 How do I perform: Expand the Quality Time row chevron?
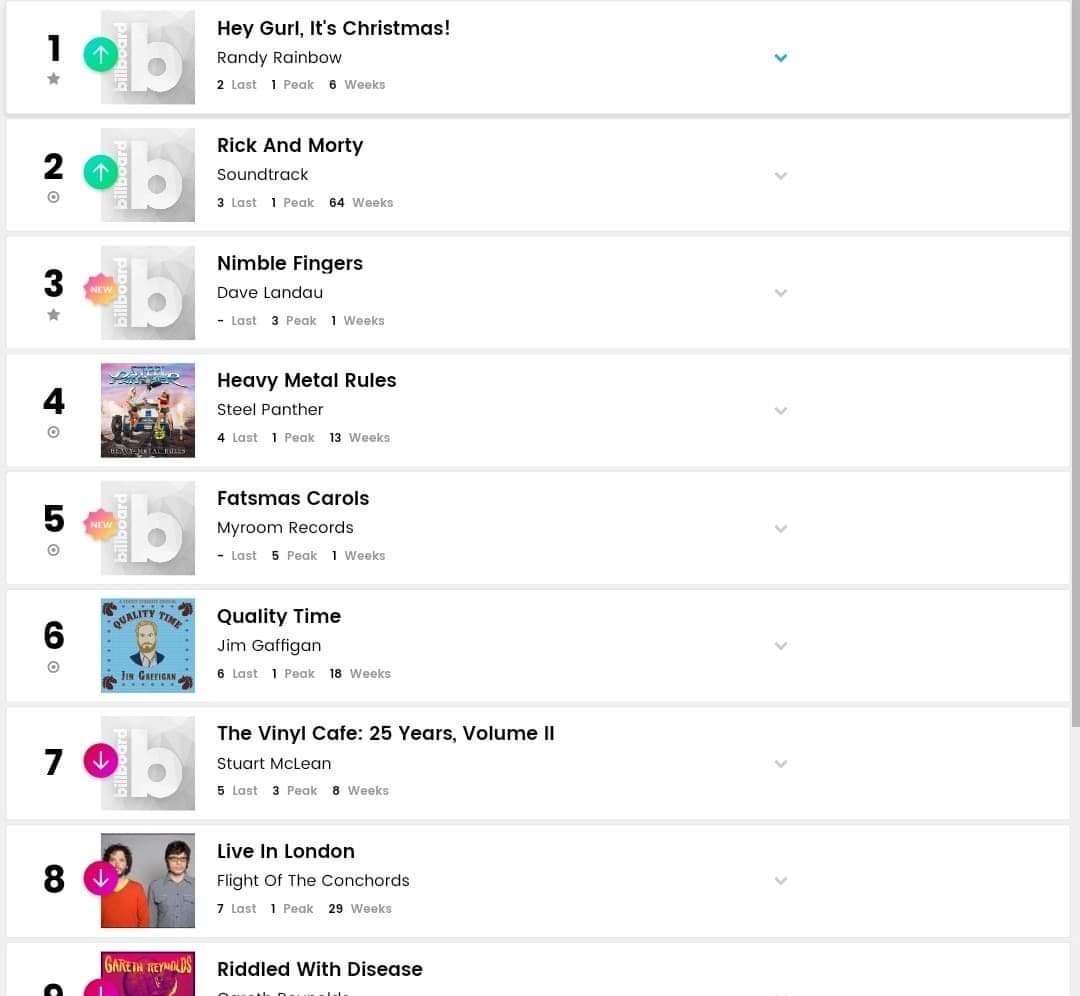[780, 646]
